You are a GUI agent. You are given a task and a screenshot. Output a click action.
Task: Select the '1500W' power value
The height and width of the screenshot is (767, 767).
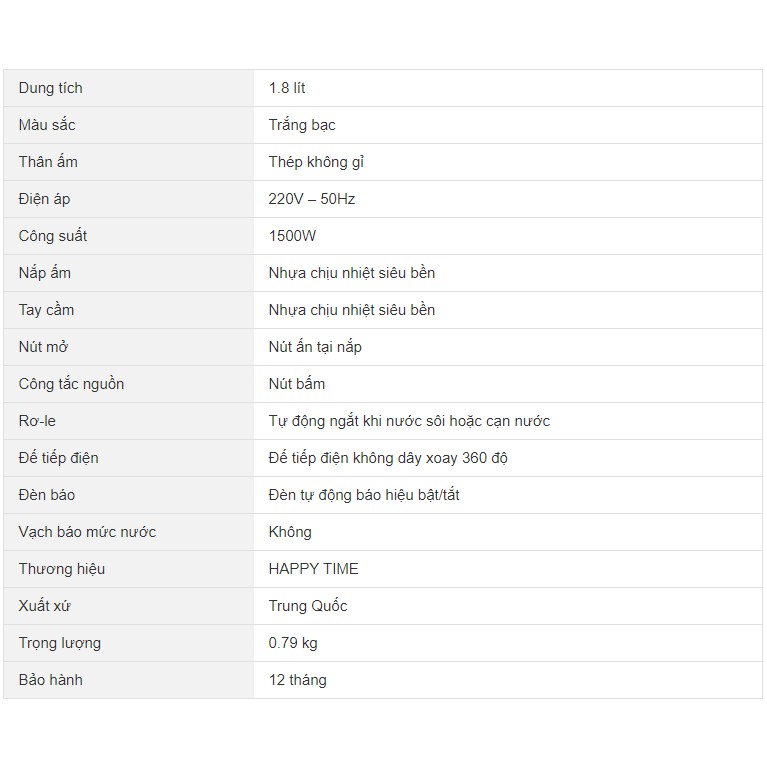tap(293, 236)
